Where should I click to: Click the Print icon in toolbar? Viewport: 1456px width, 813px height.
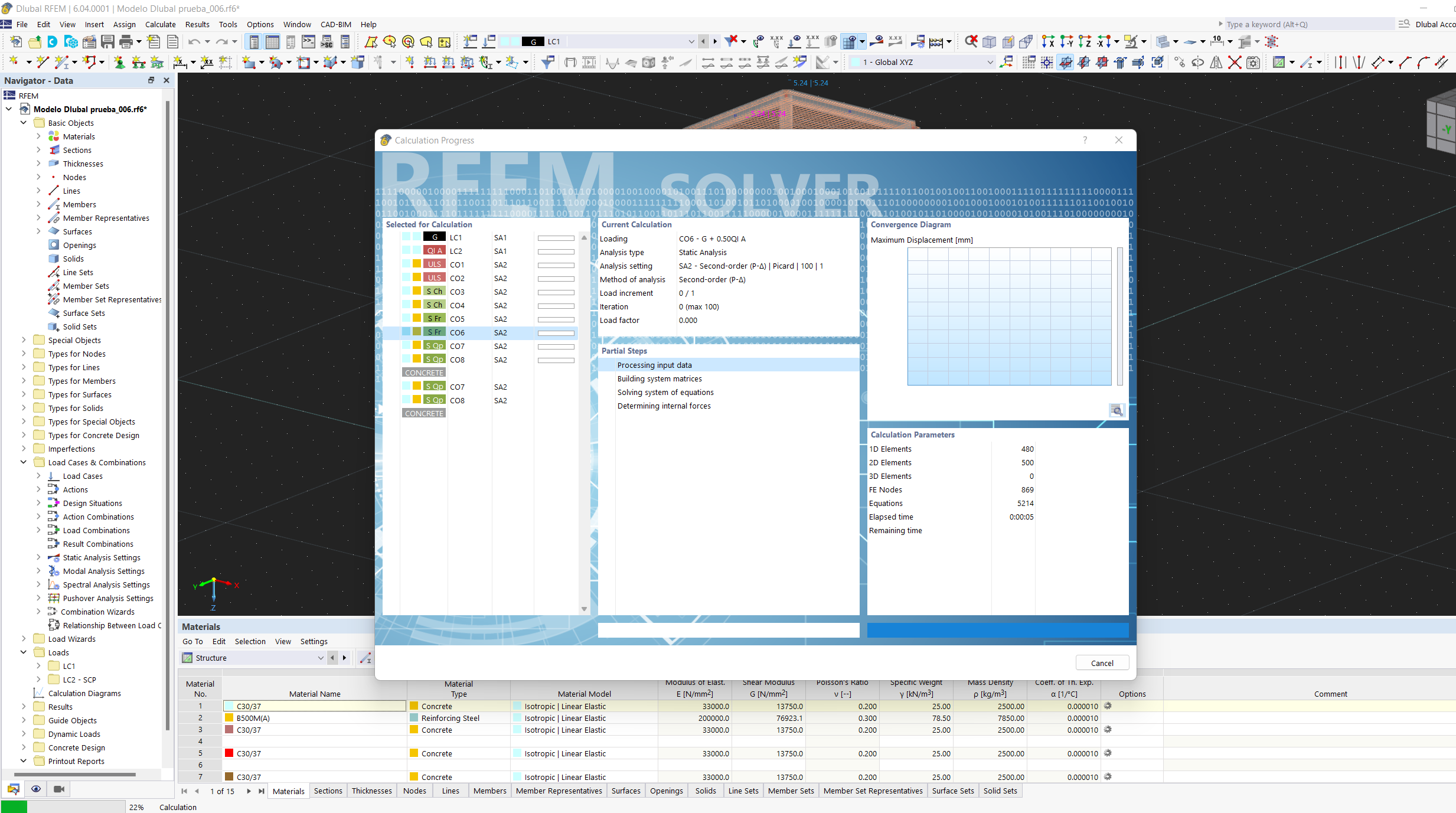coord(126,41)
